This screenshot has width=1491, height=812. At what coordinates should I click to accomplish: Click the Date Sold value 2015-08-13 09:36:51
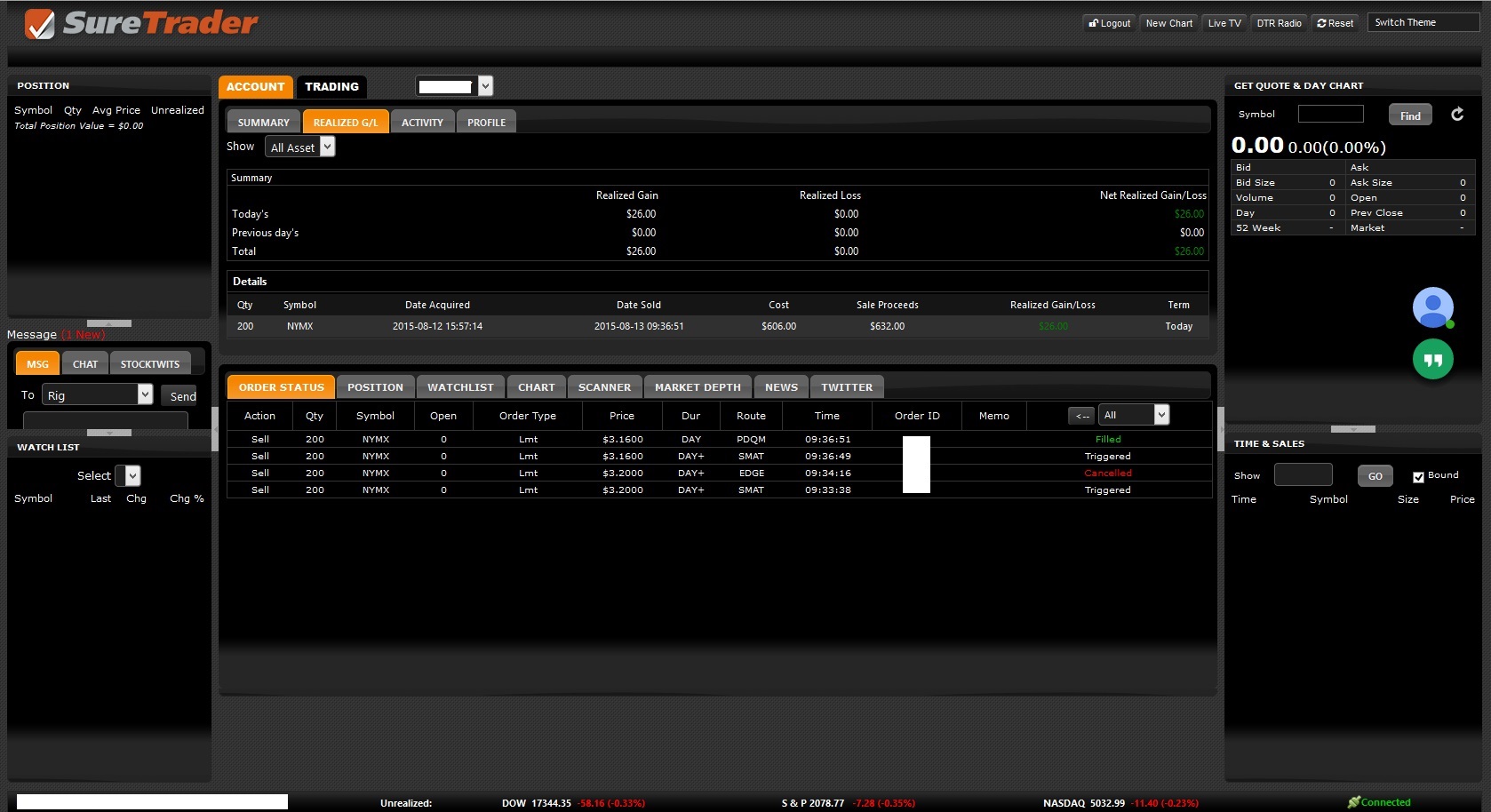point(639,326)
